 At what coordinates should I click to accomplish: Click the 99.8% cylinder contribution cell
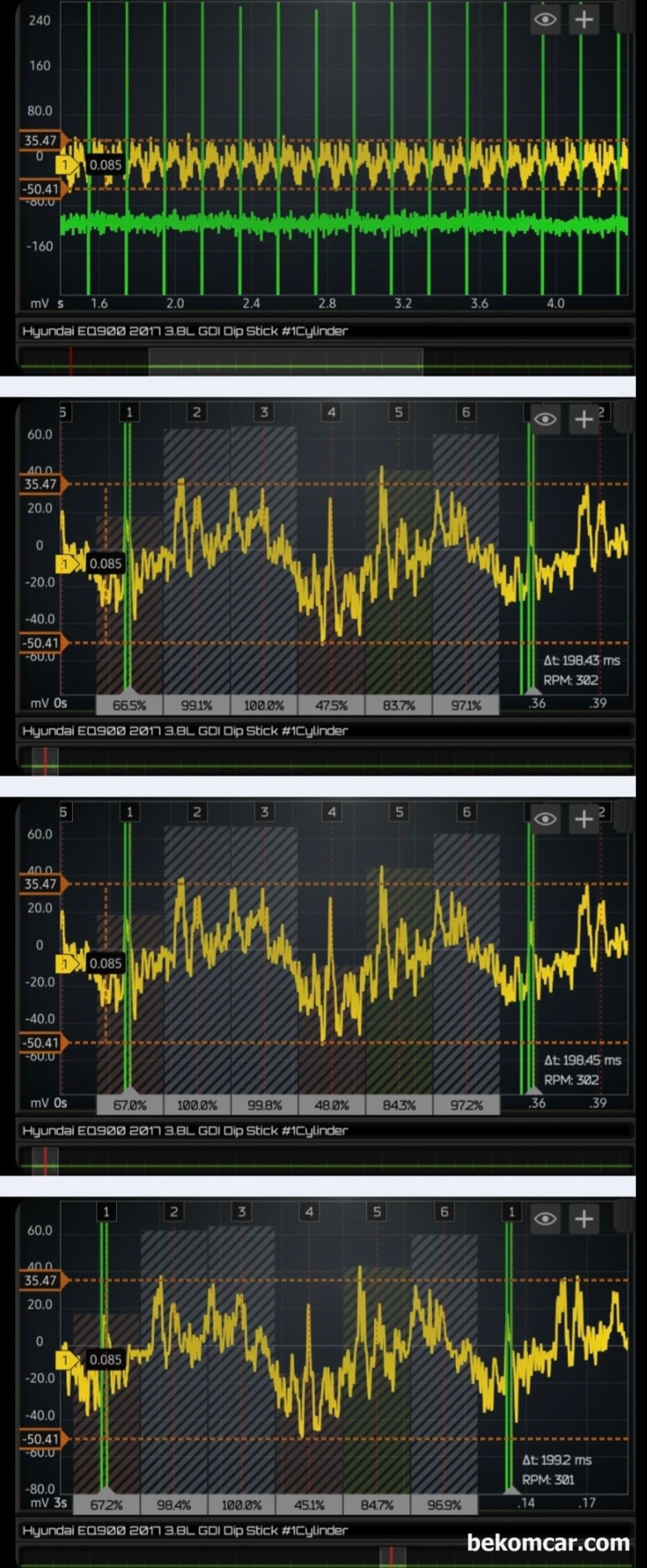coord(264,1105)
